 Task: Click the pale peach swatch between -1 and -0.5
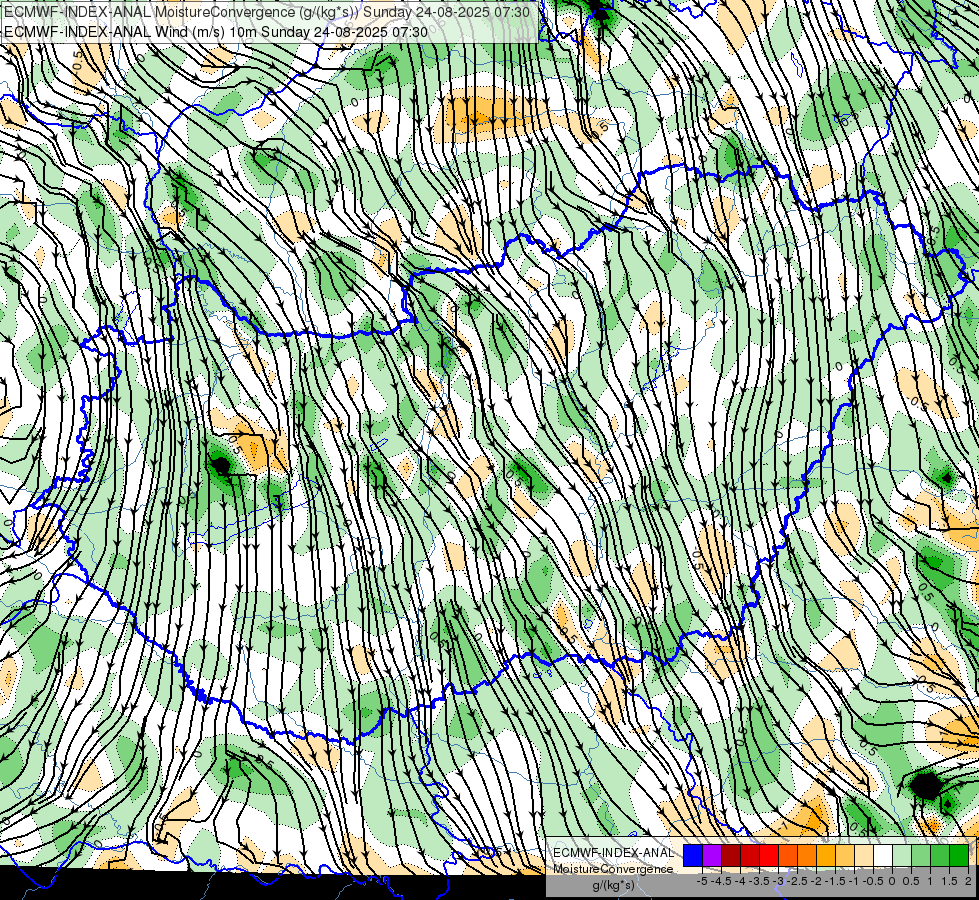coord(864,855)
